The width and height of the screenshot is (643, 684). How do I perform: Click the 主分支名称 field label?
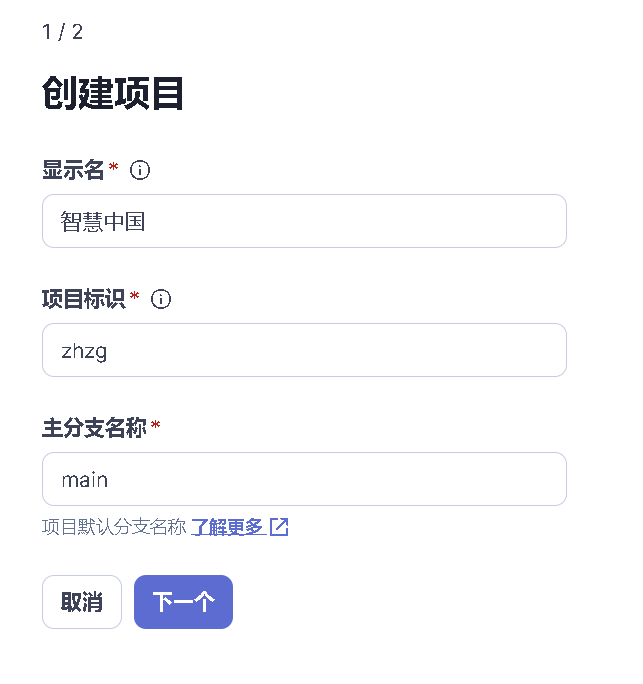pyautogui.click(x=94, y=428)
